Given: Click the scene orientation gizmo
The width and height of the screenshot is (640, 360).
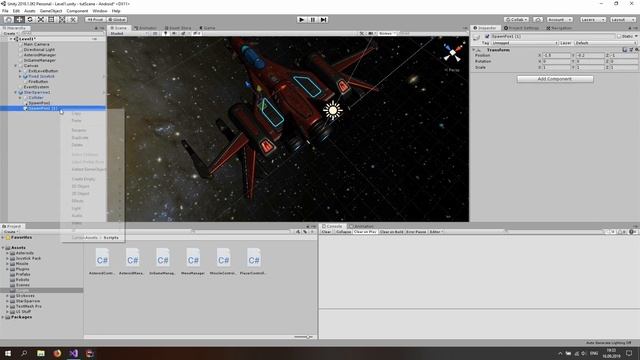Looking at the screenshot, I should pos(452,53).
